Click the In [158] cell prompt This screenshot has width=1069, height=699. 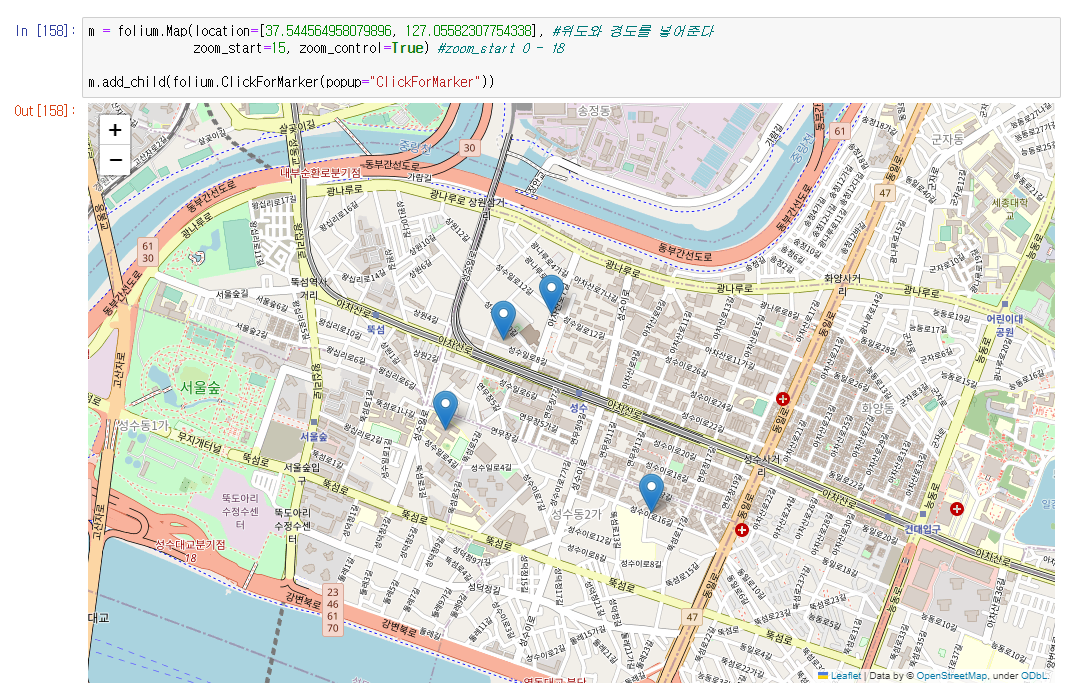tap(46, 31)
